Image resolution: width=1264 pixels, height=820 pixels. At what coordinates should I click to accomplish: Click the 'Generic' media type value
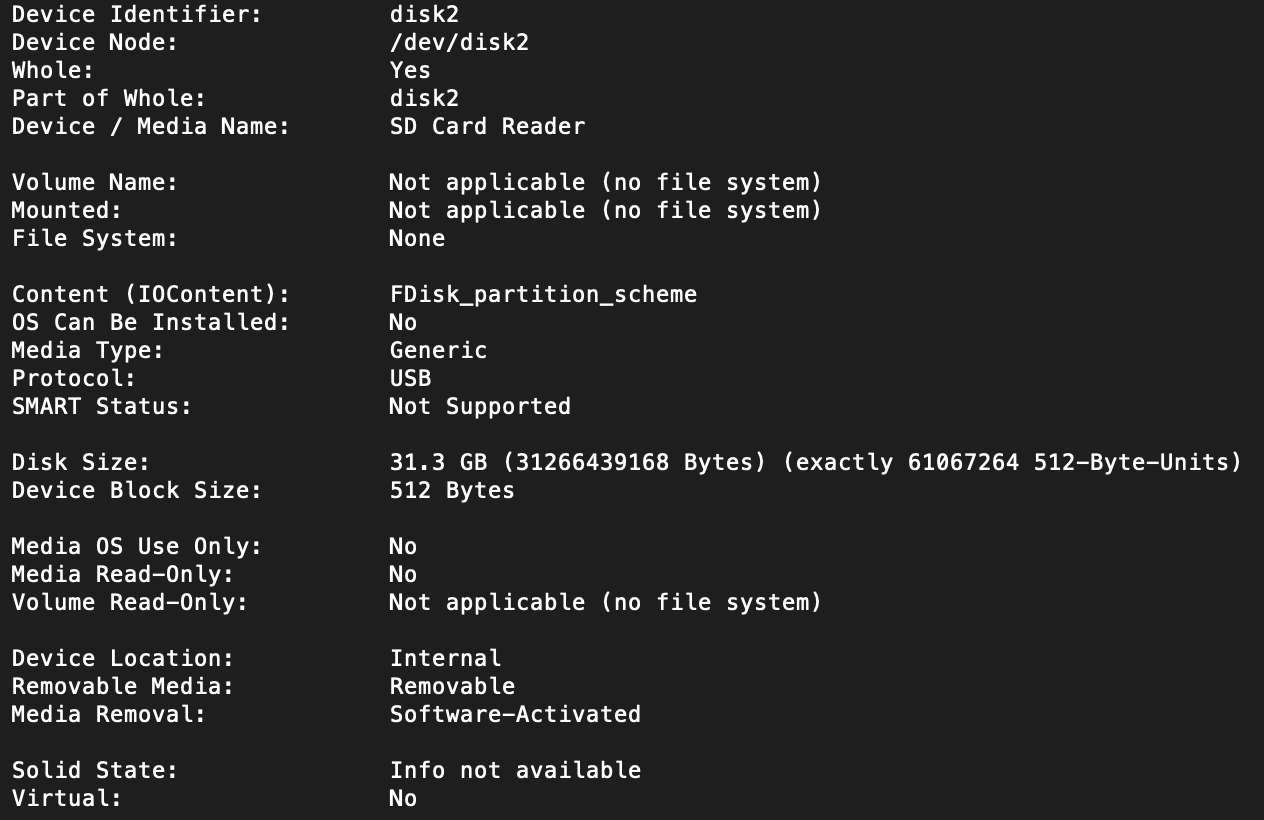[x=438, y=351]
